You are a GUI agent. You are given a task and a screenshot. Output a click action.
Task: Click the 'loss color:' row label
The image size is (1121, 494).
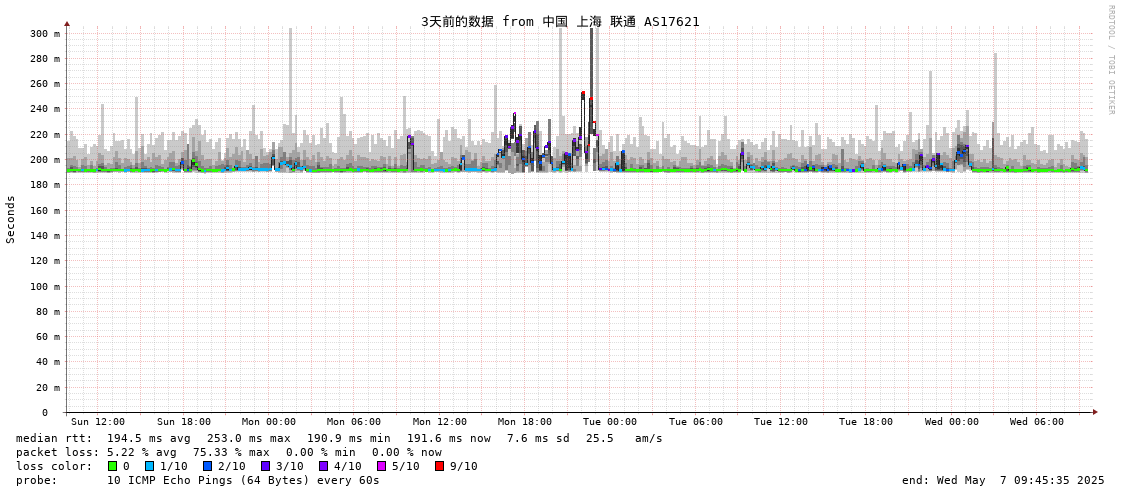[x=54, y=467]
